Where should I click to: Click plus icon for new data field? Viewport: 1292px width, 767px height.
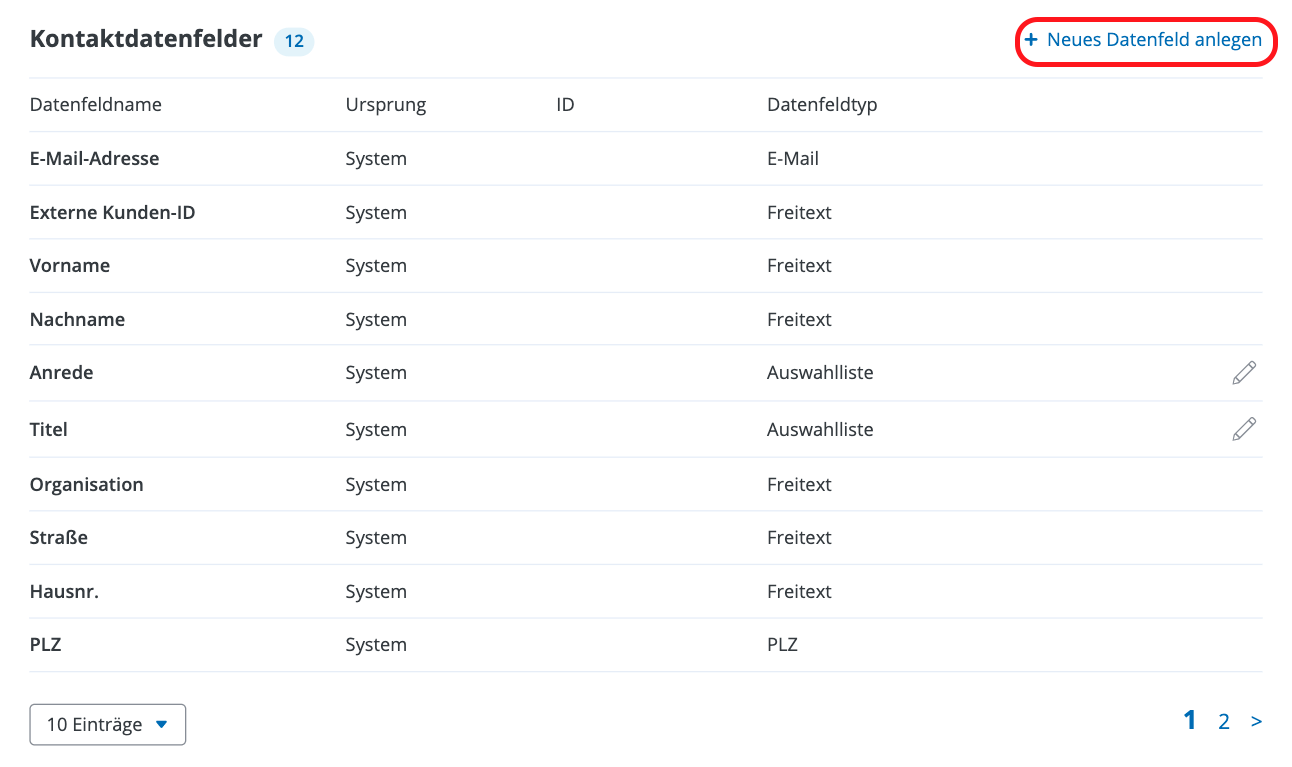click(1031, 41)
